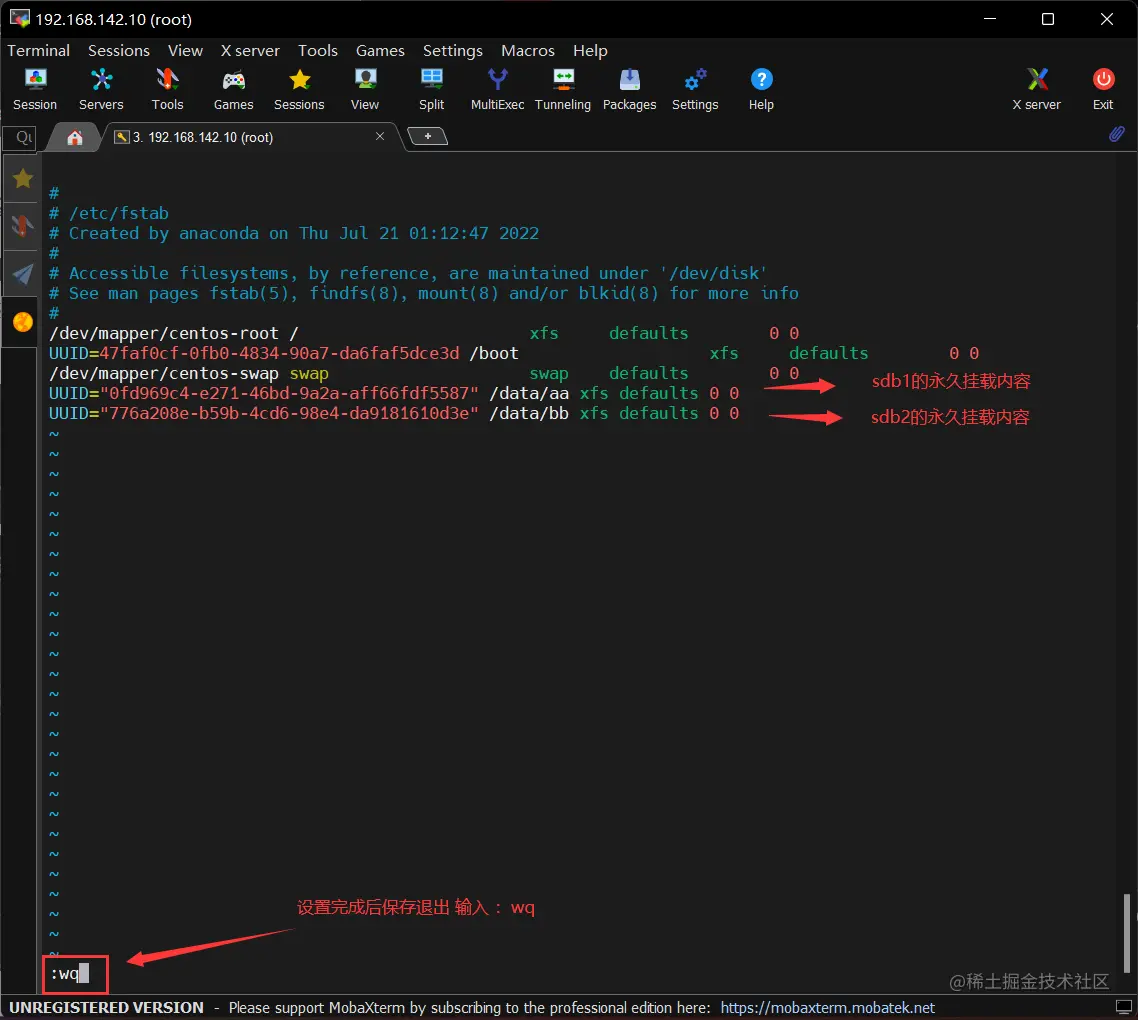Open the Sessions star toolbar icon
Screen dimensions: 1138x1020
click(x=299, y=89)
